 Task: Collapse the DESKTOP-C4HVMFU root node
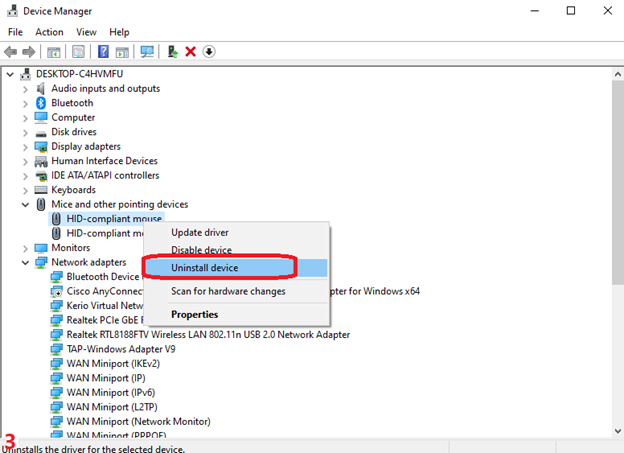point(10,74)
